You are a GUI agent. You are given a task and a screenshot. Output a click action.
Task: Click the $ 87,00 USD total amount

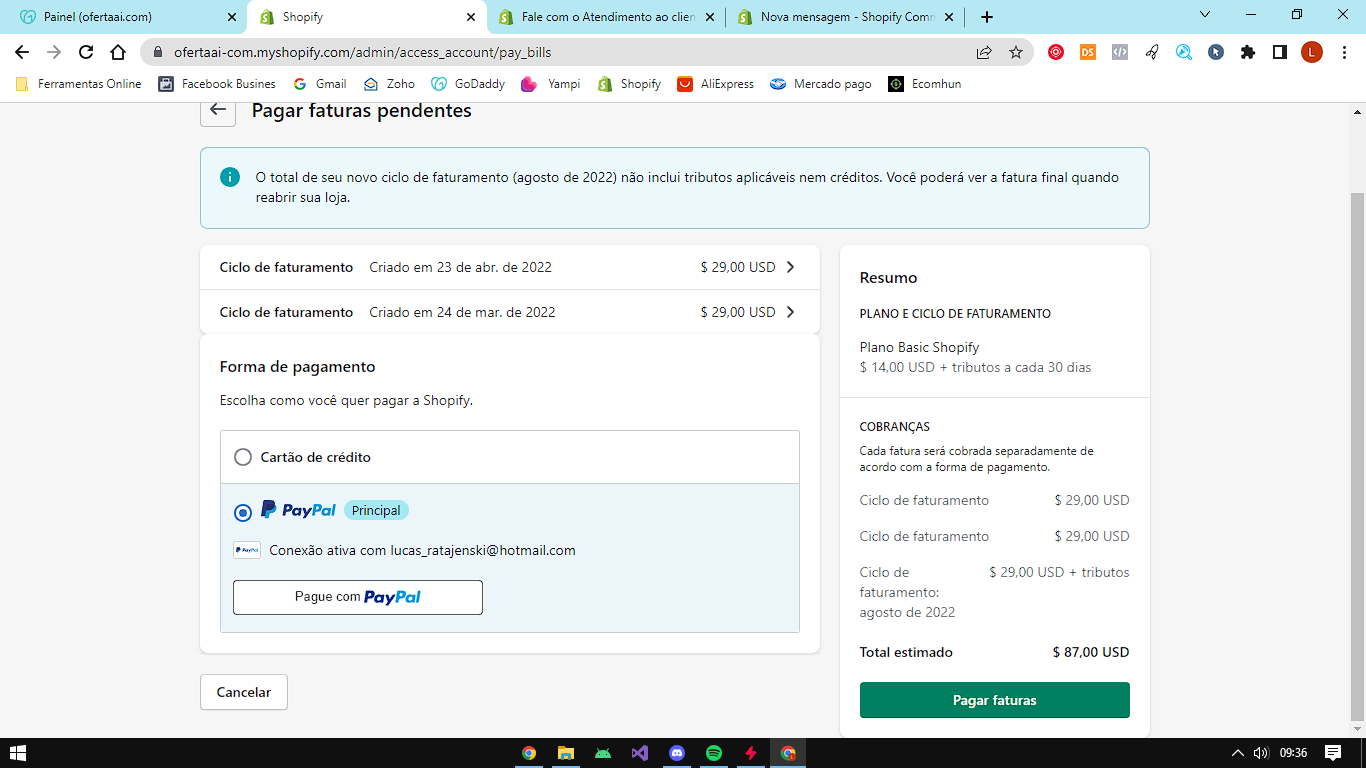coord(1091,652)
